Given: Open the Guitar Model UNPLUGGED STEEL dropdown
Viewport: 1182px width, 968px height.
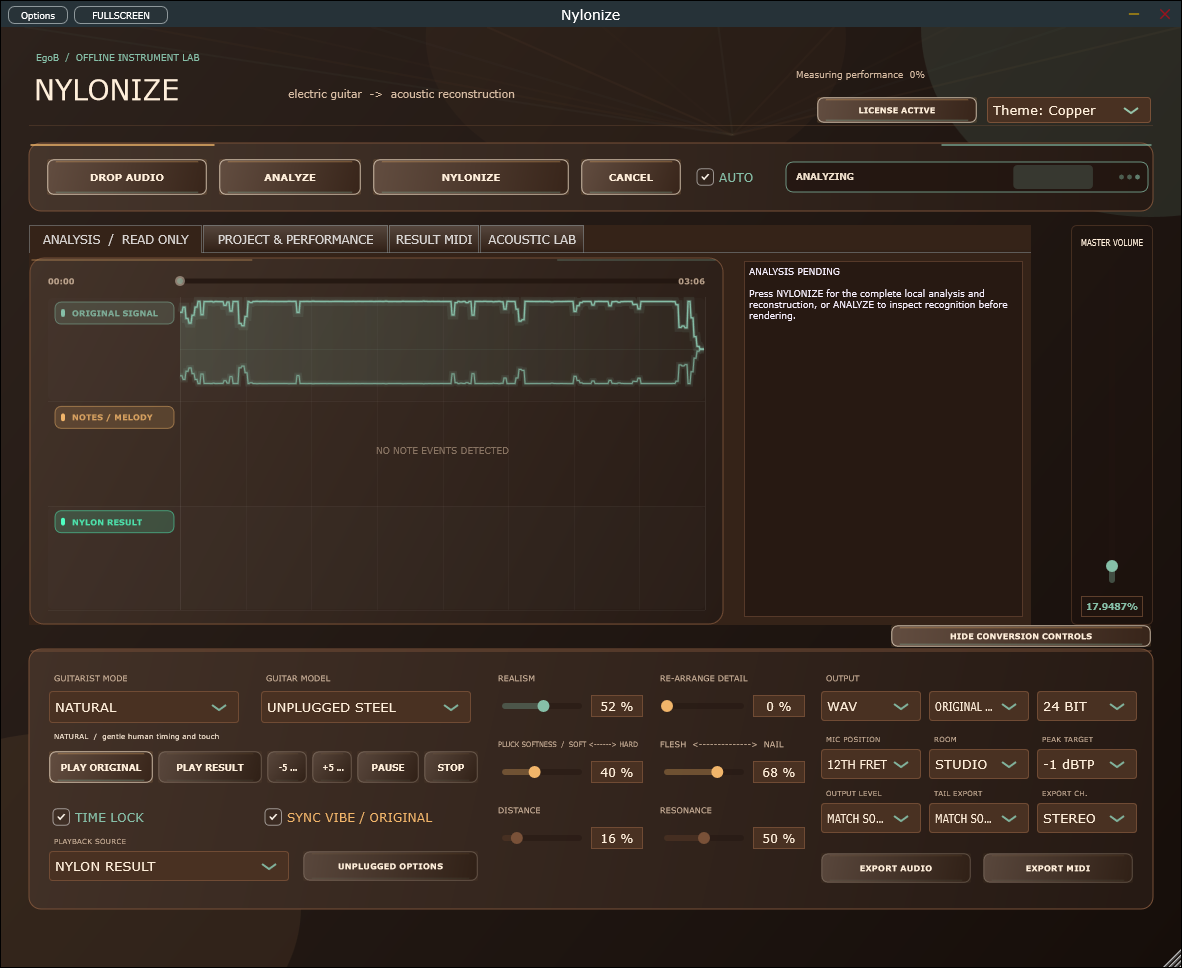Looking at the screenshot, I should coord(366,707).
